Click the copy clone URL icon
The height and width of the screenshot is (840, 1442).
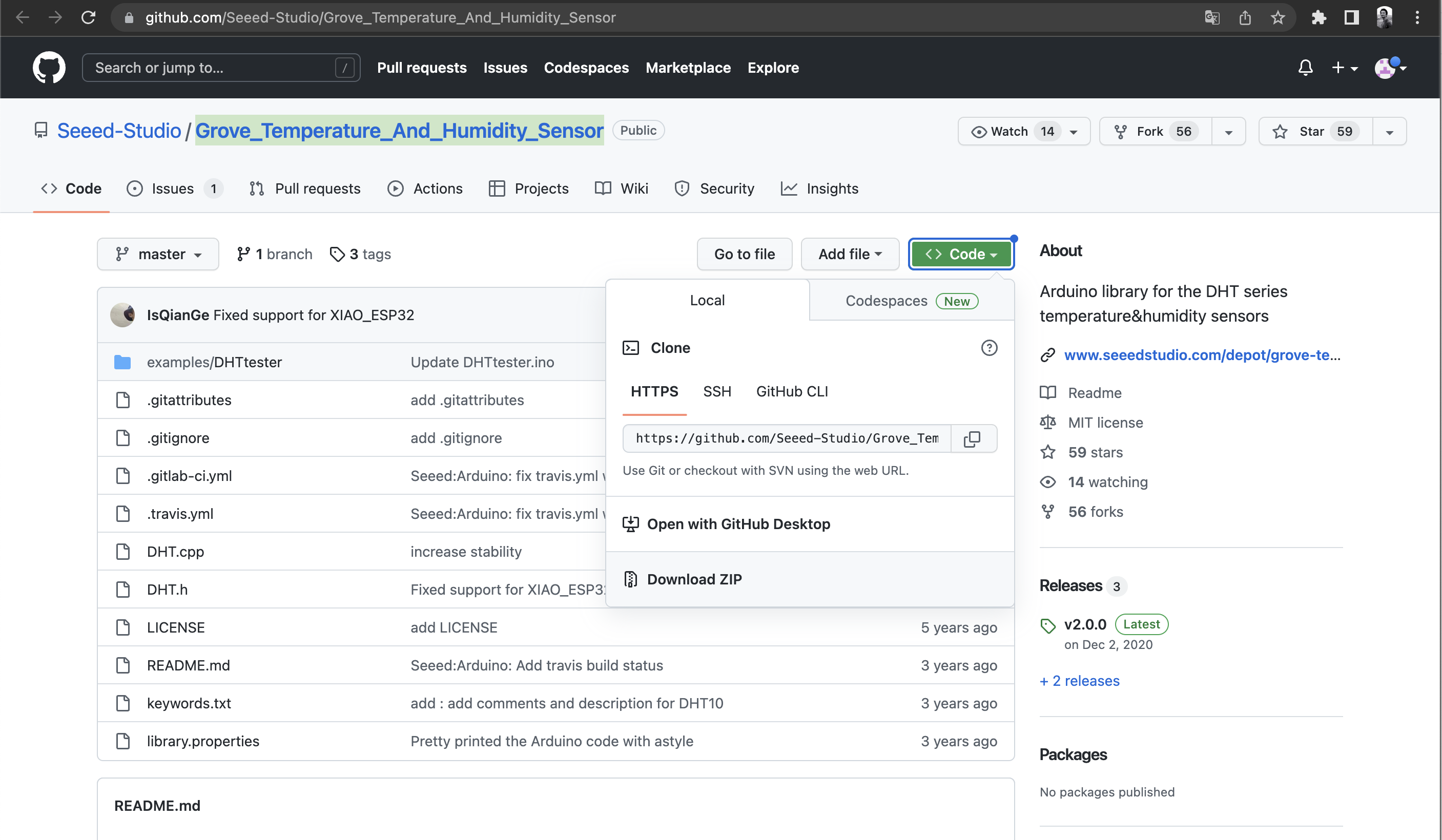[x=972, y=438]
